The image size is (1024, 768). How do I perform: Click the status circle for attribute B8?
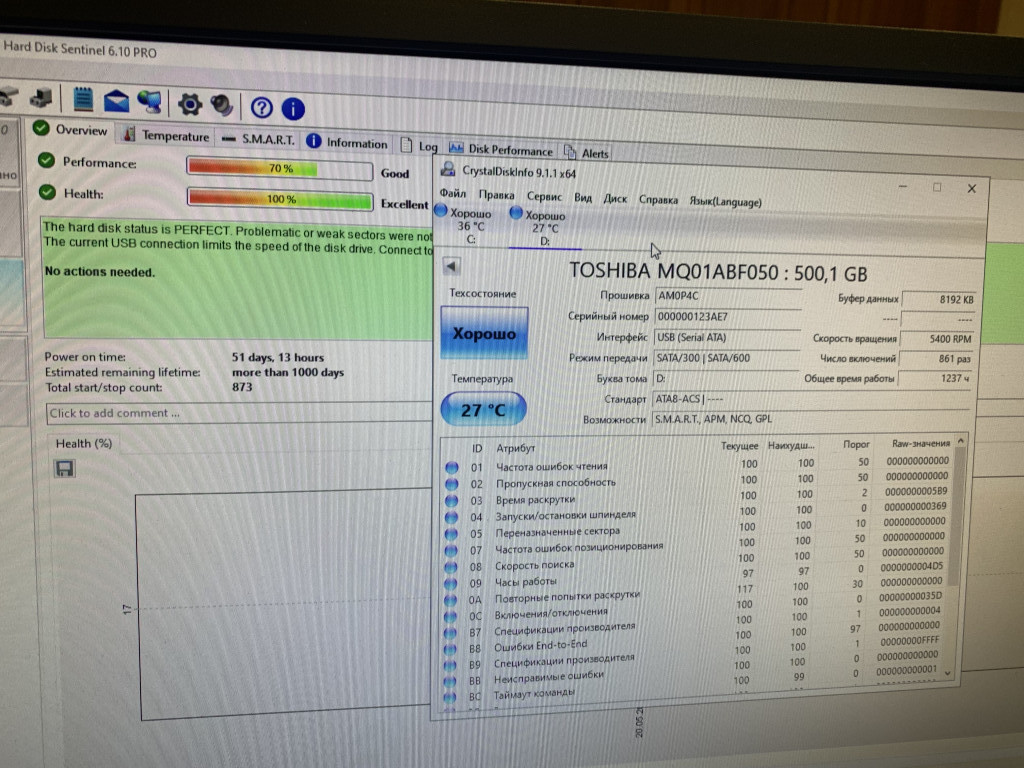coord(450,649)
